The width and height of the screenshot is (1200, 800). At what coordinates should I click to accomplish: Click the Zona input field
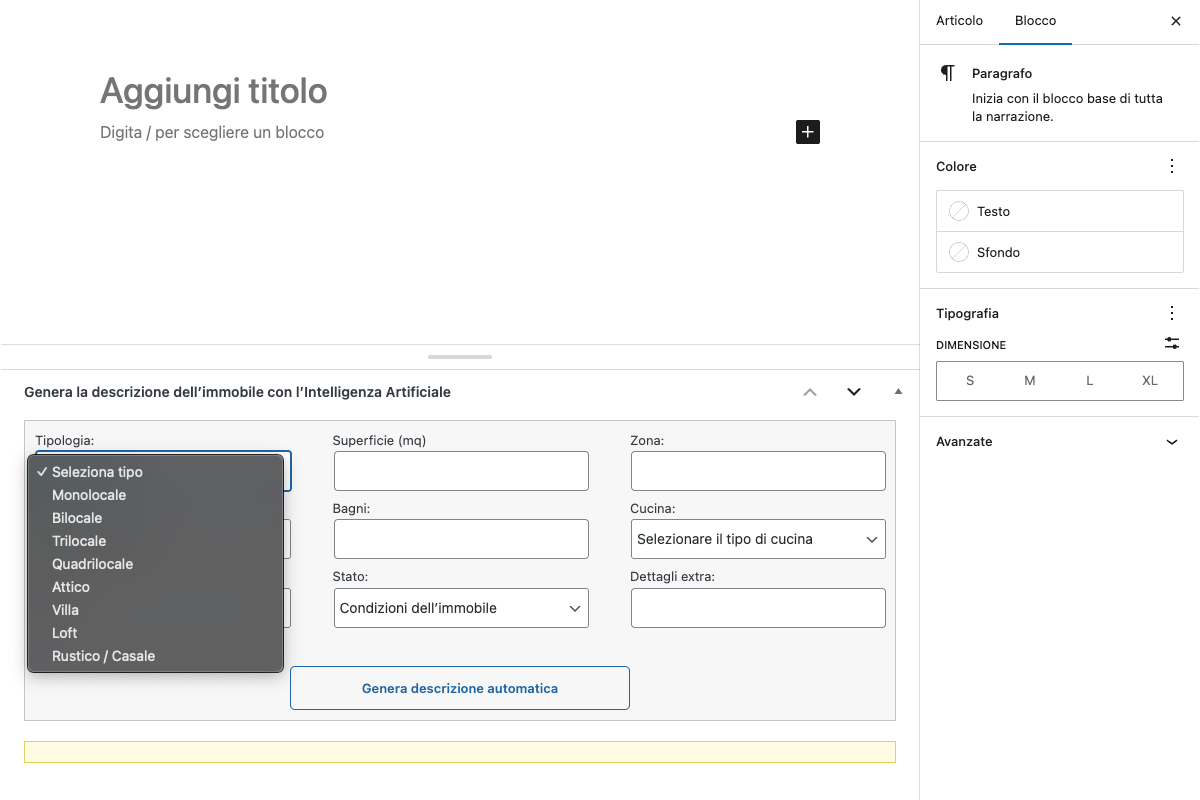[x=758, y=471]
